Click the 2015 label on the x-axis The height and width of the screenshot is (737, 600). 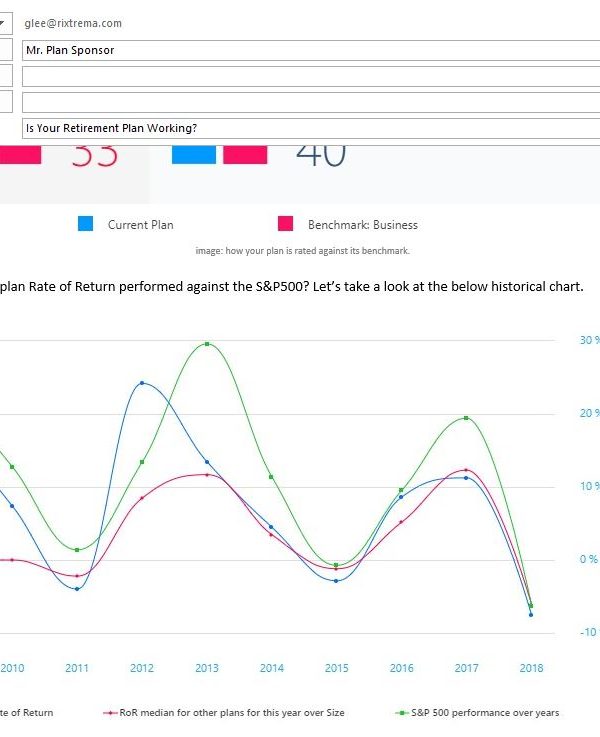point(337,668)
